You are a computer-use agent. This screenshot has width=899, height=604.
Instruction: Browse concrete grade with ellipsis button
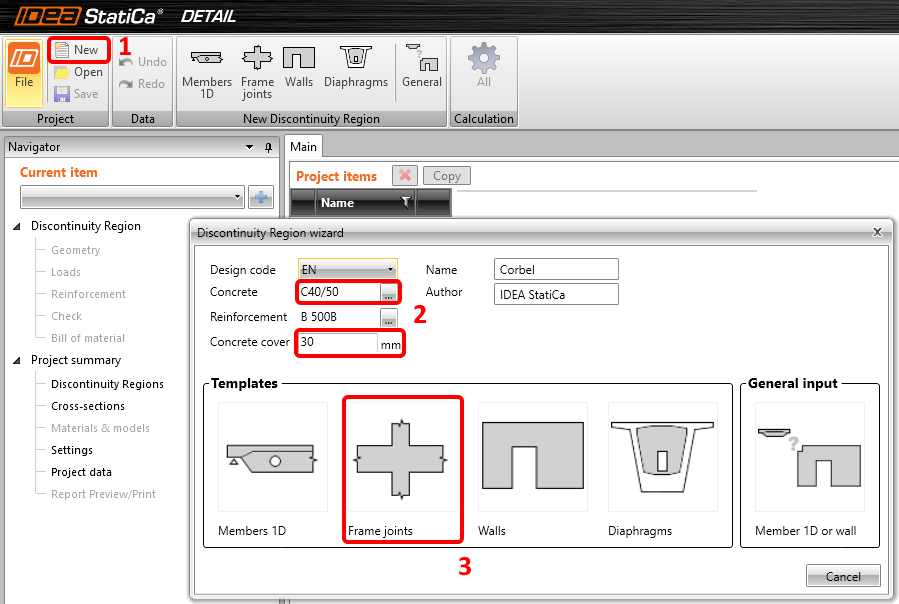click(389, 293)
